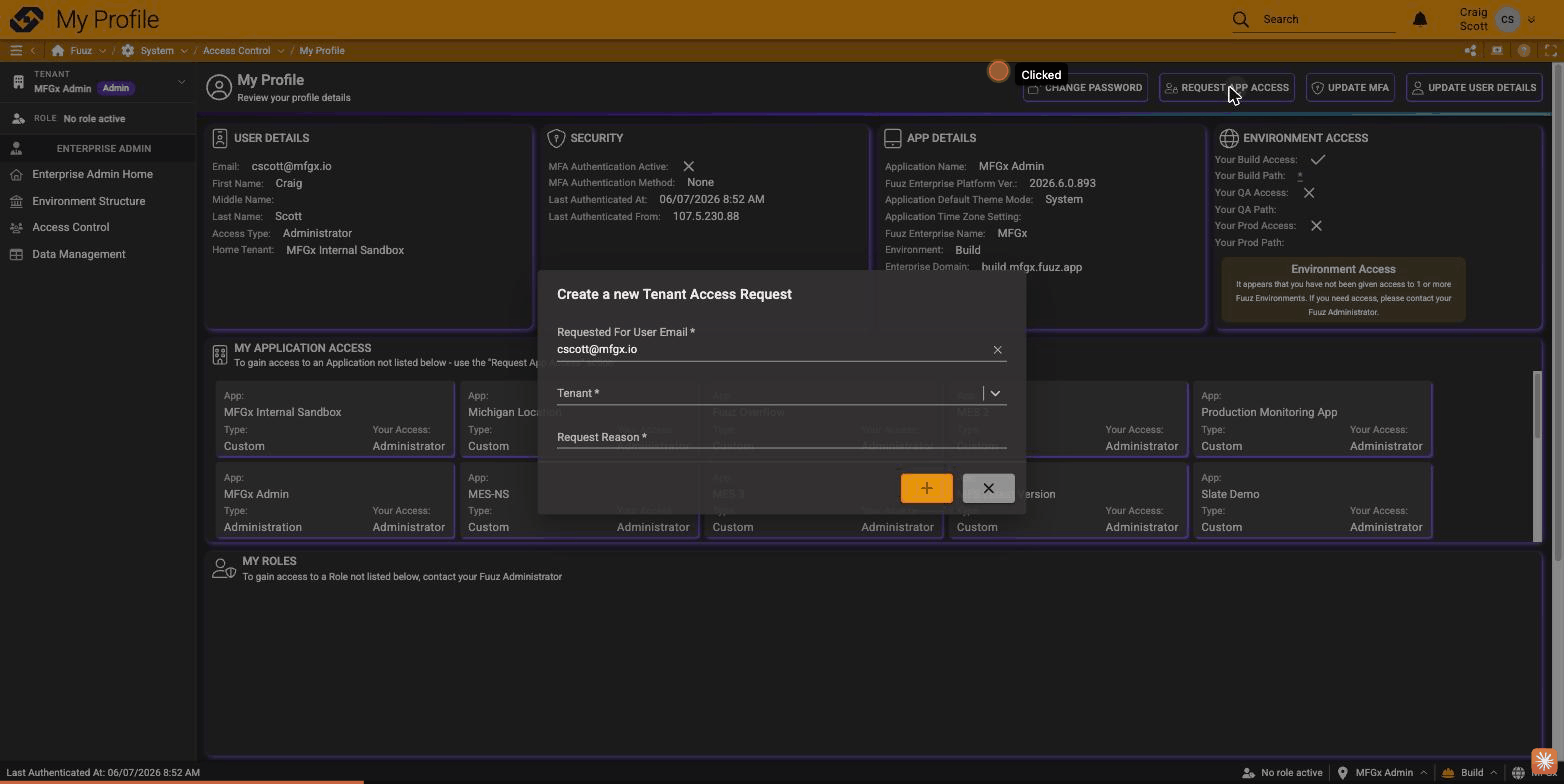The height and width of the screenshot is (784, 1568).
Task: Click the location pin icon in the status bar
Action: click(1343, 772)
